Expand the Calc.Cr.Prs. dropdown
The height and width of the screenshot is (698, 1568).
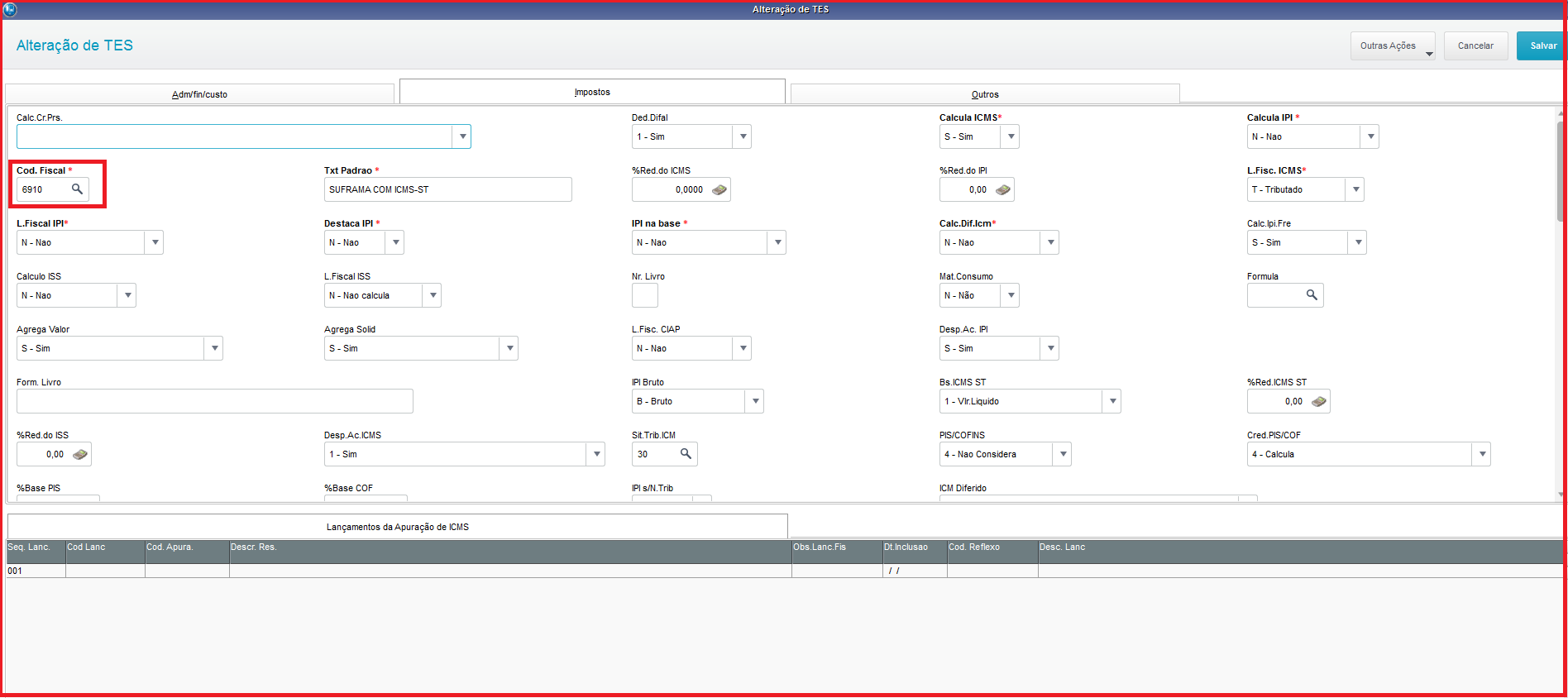[x=461, y=136]
